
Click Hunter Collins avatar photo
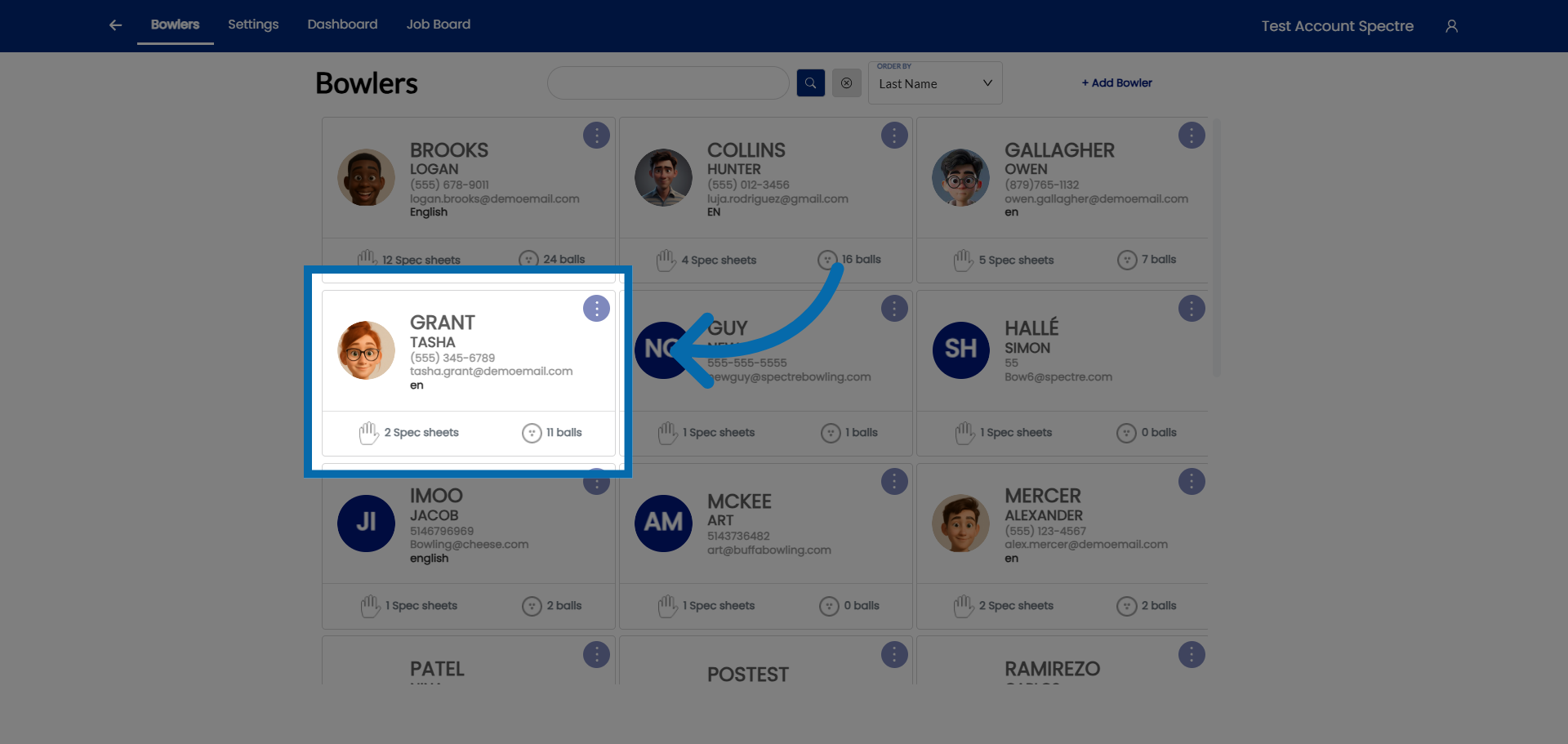tap(663, 177)
